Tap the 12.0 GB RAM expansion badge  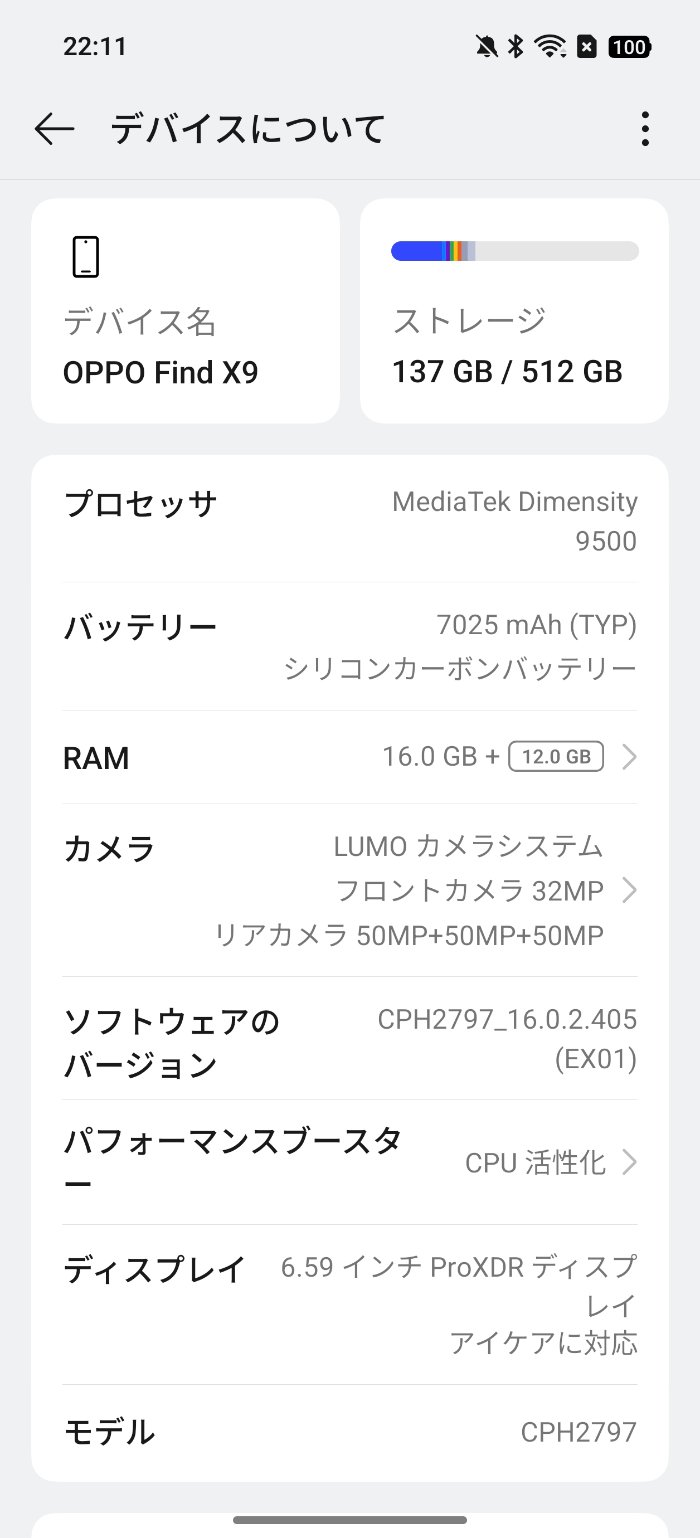click(556, 757)
